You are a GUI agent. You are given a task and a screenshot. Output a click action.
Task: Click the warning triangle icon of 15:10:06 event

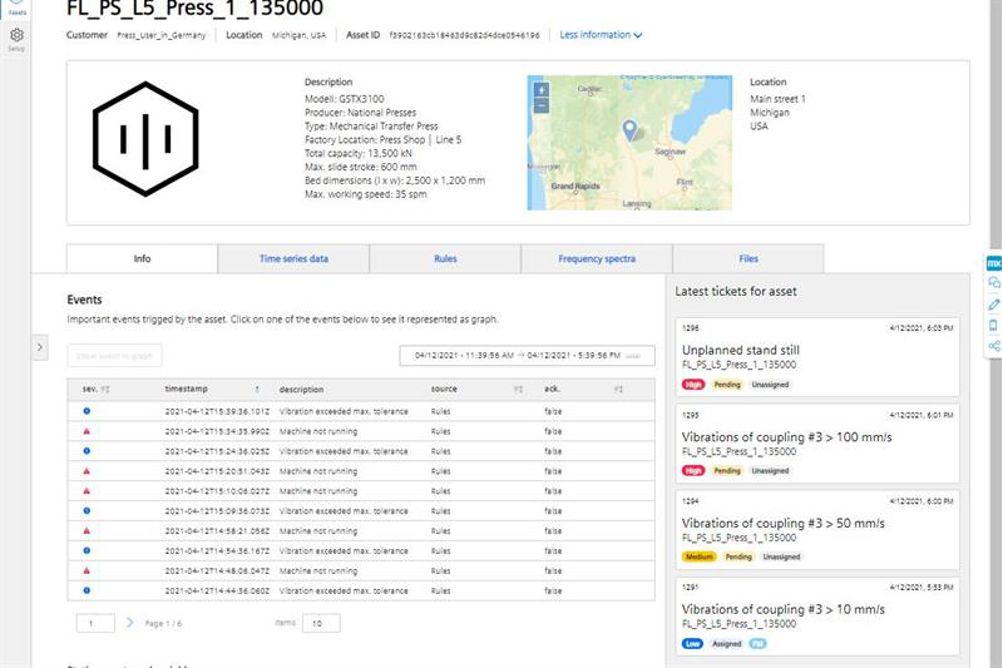[x=87, y=491]
